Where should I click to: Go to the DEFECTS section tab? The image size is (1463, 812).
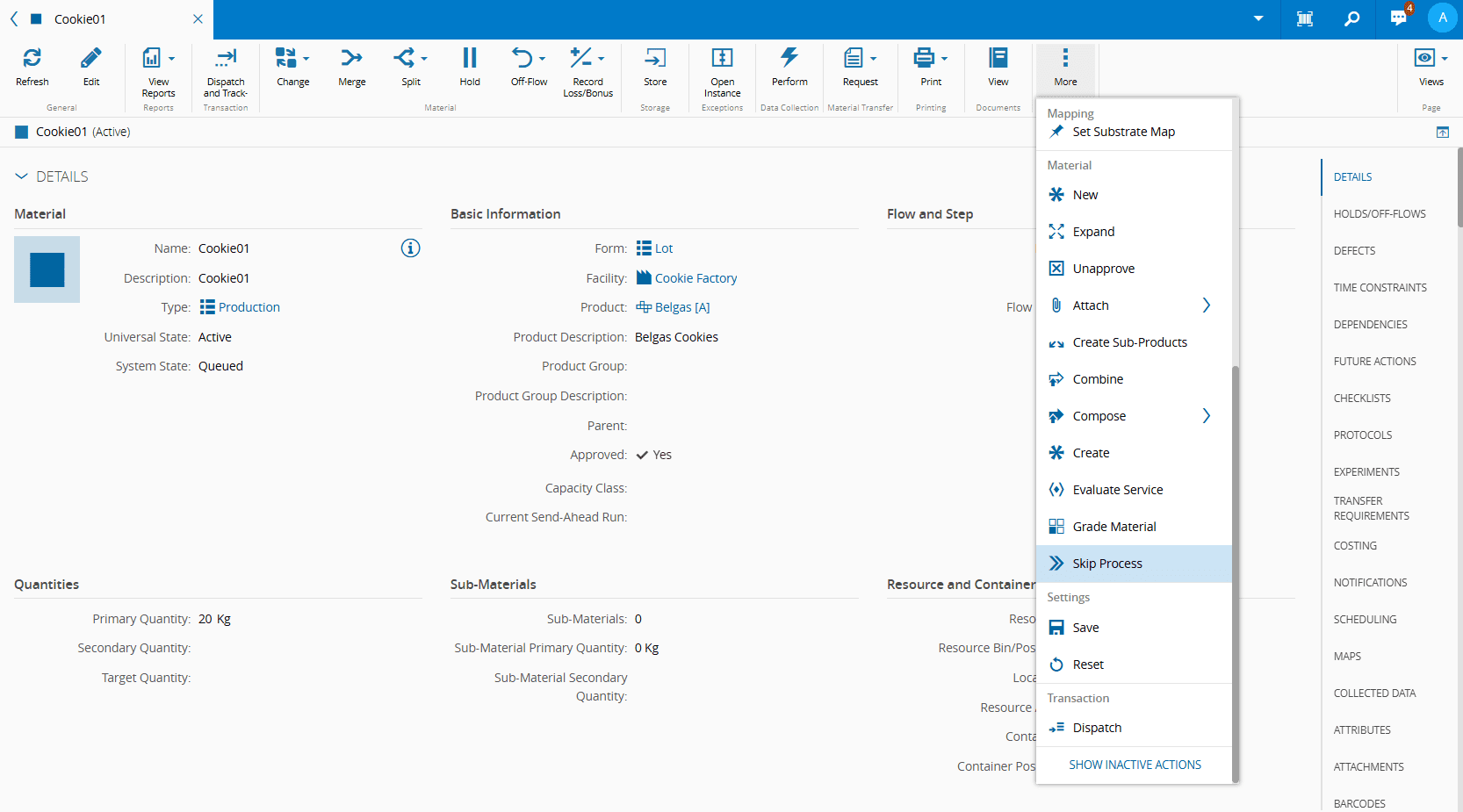pyautogui.click(x=1354, y=251)
